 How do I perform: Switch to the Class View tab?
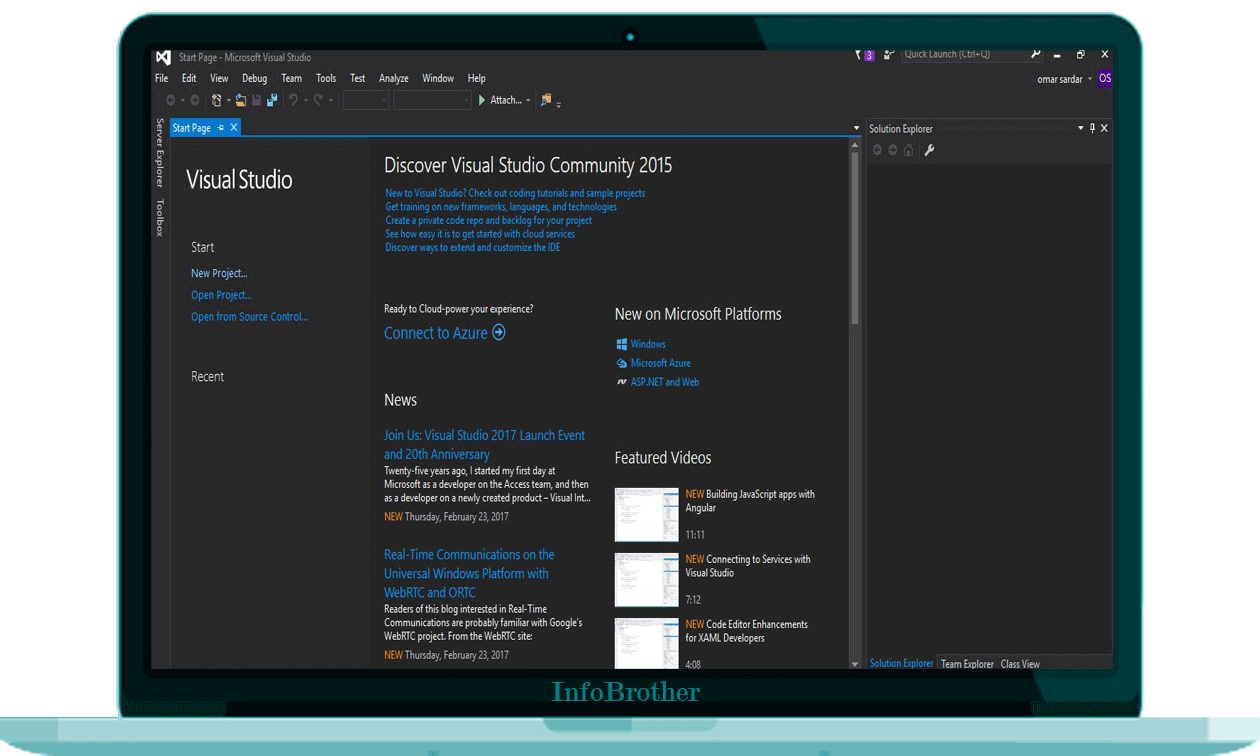[x=1020, y=664]
